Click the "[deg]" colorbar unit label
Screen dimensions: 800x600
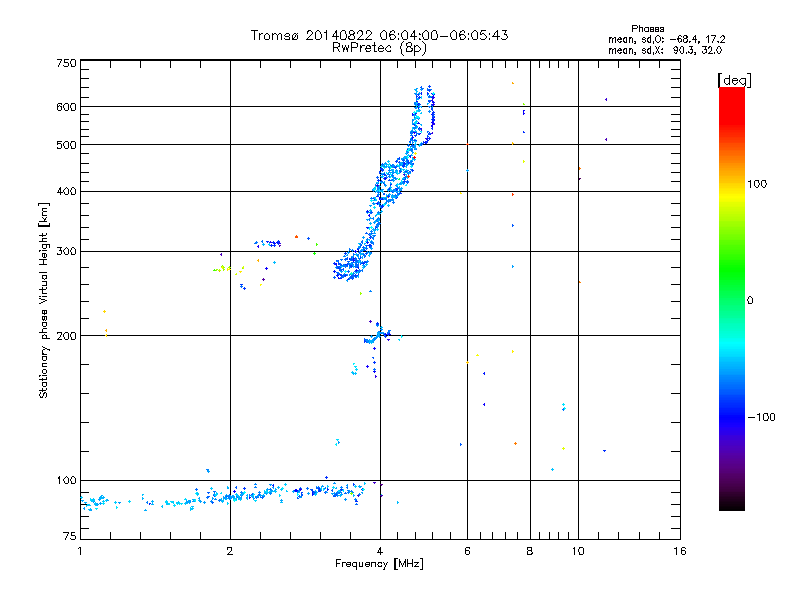[x=734, y=80]
